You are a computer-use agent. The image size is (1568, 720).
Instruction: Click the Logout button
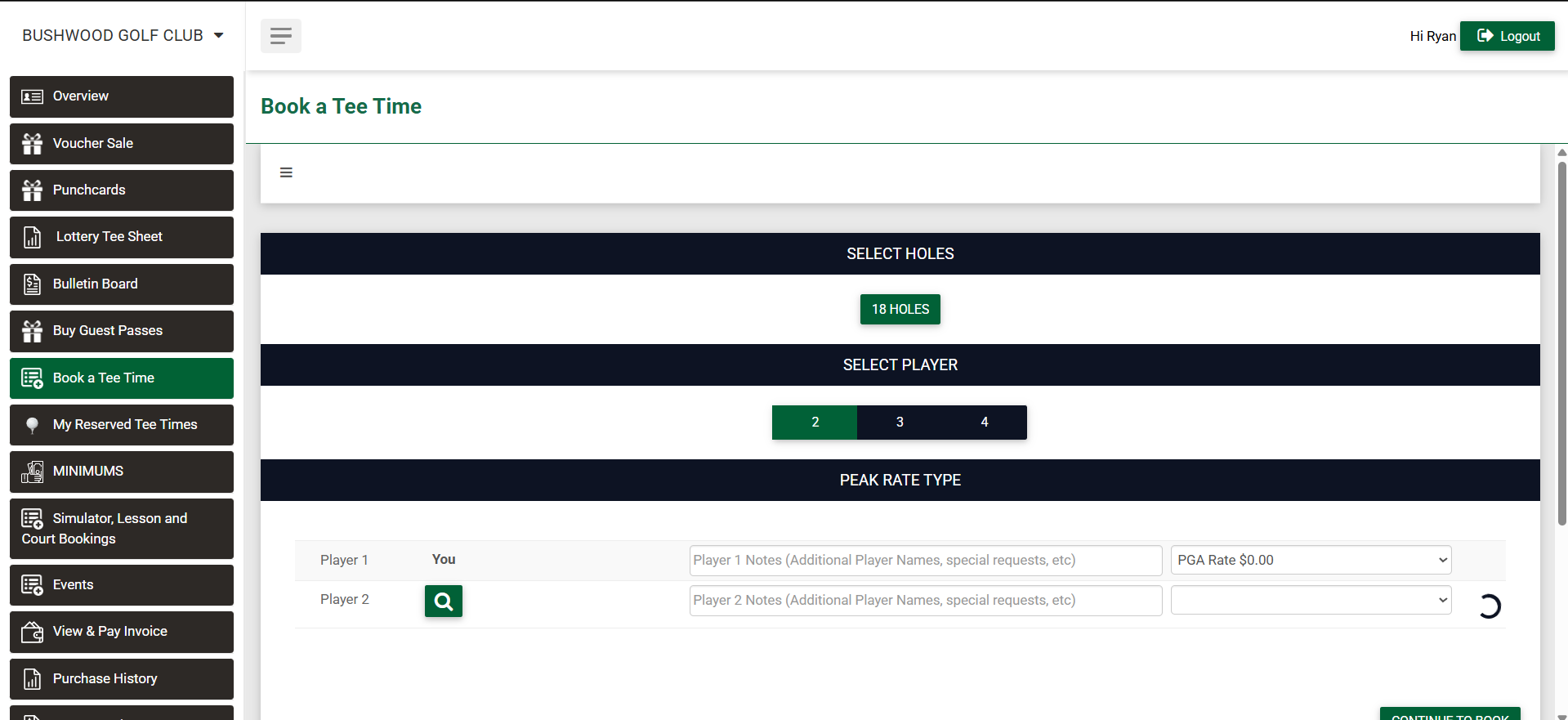pos(1507,36)
